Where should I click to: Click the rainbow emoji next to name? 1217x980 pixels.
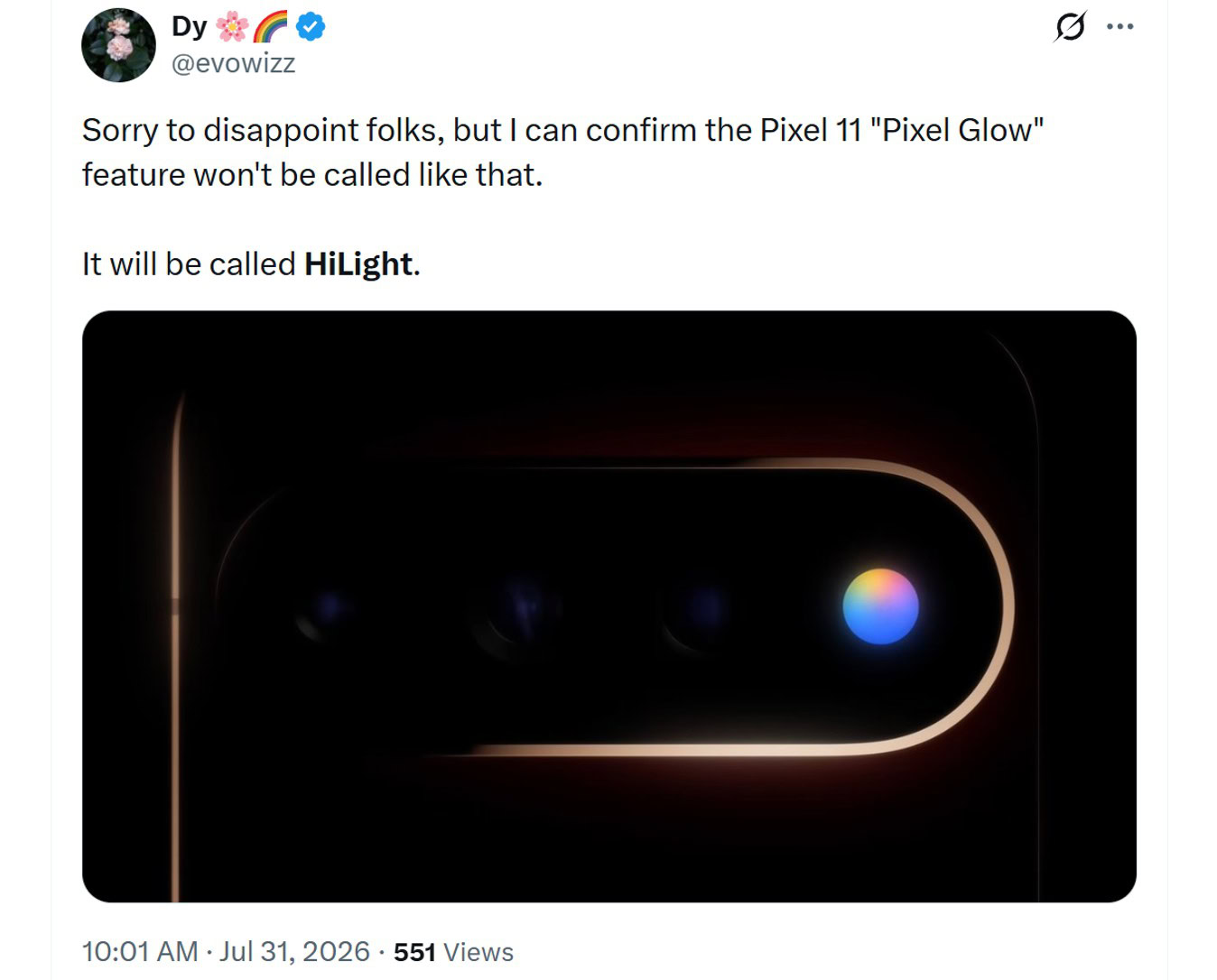[270, 28]
